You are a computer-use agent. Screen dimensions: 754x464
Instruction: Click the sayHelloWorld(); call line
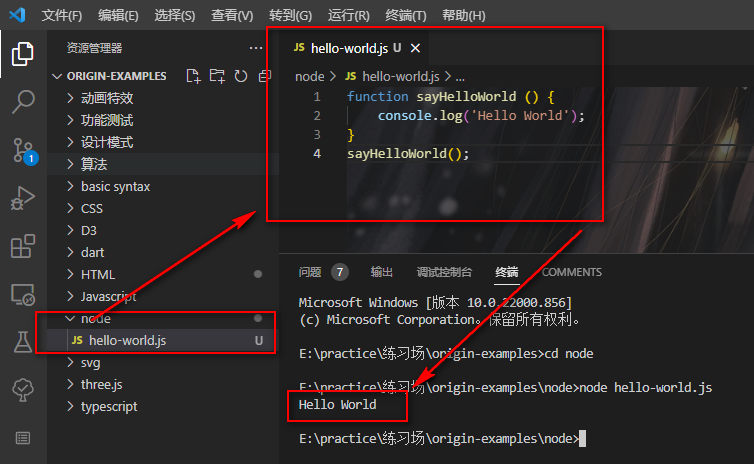[408, 154]
